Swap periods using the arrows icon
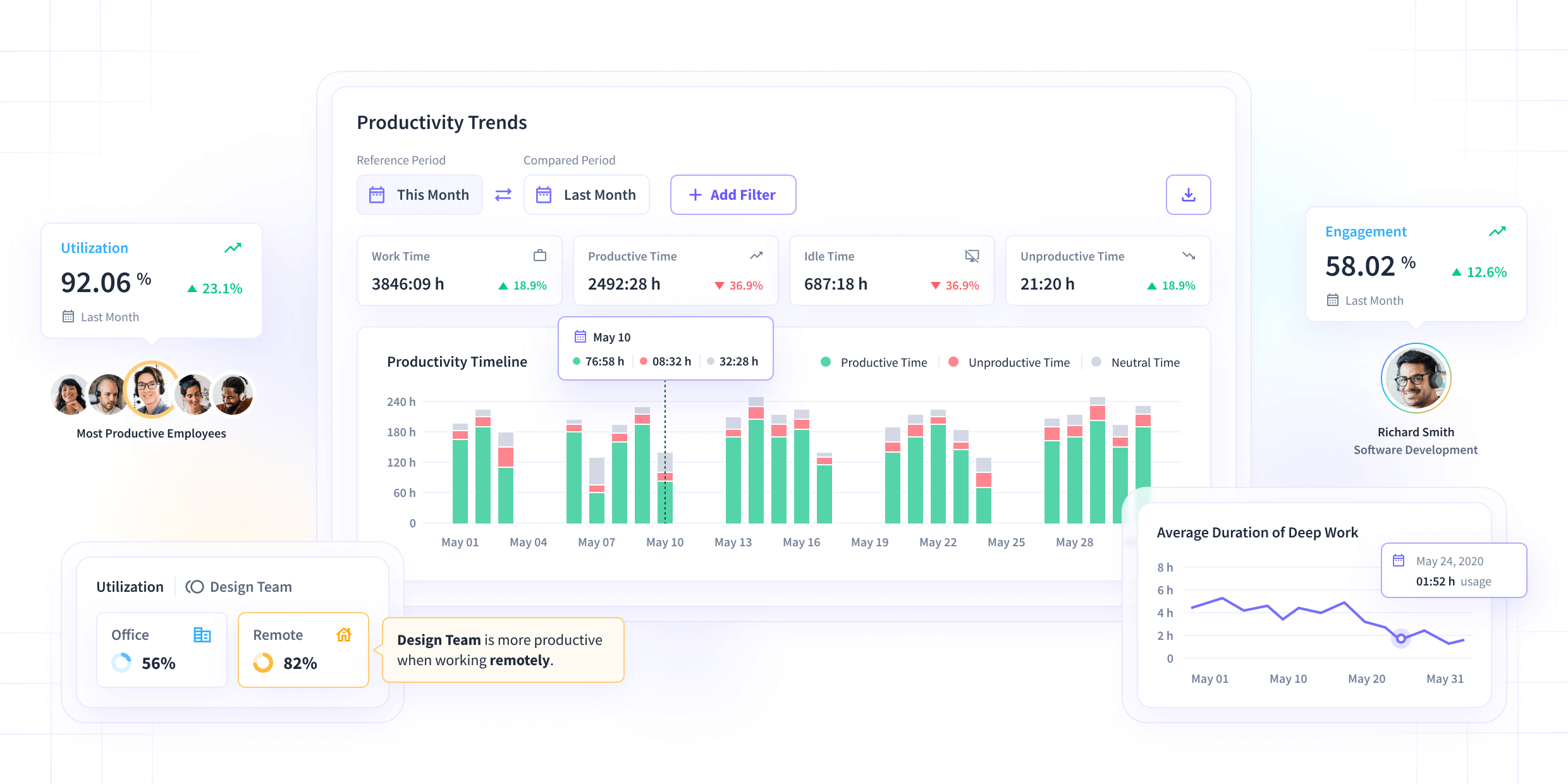Viewport: 1568px width, 784px height. pos(503,195)
